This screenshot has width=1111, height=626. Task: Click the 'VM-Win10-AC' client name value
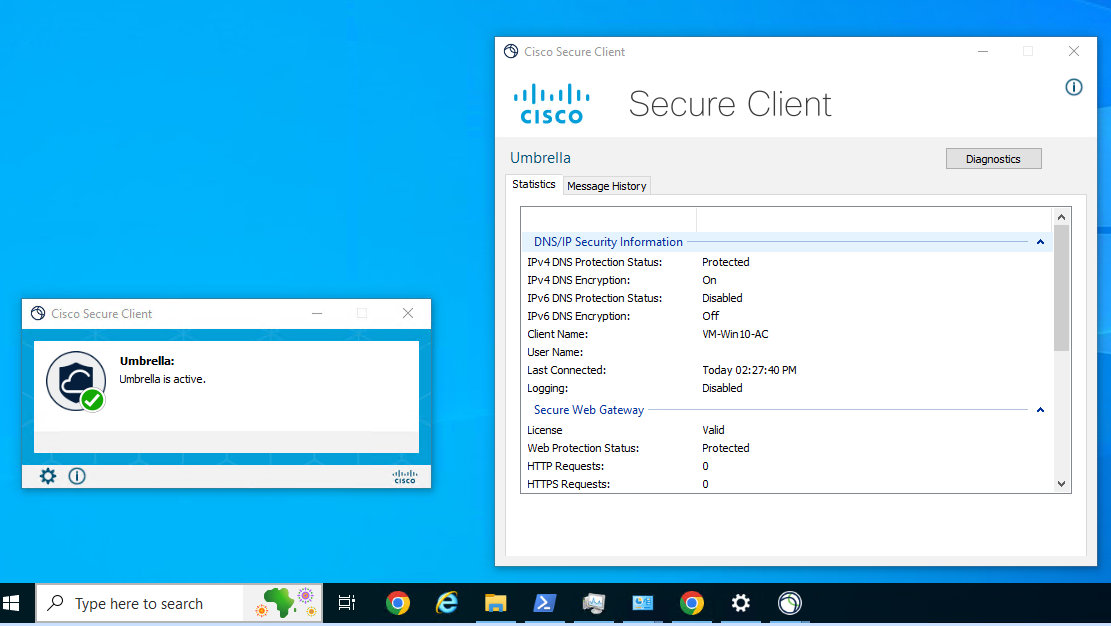click(735, 334)
